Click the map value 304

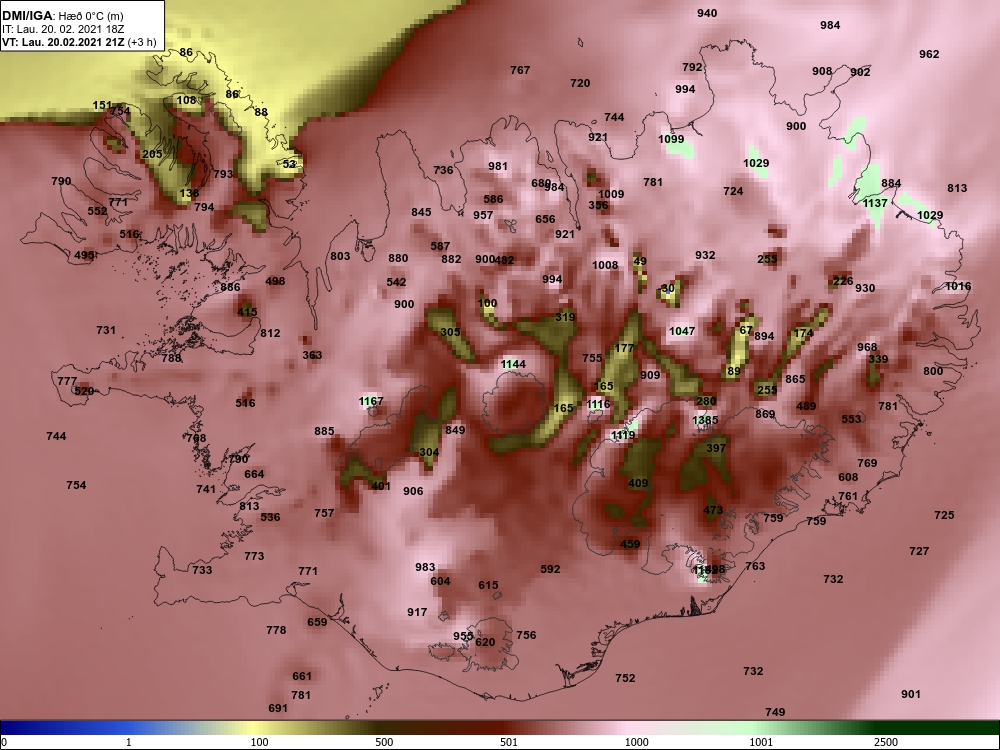[x=429, y=452]
